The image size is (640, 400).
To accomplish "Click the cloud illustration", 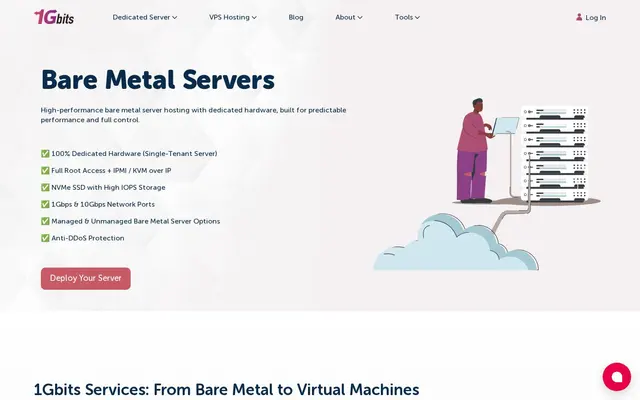I will coord(456,242).
